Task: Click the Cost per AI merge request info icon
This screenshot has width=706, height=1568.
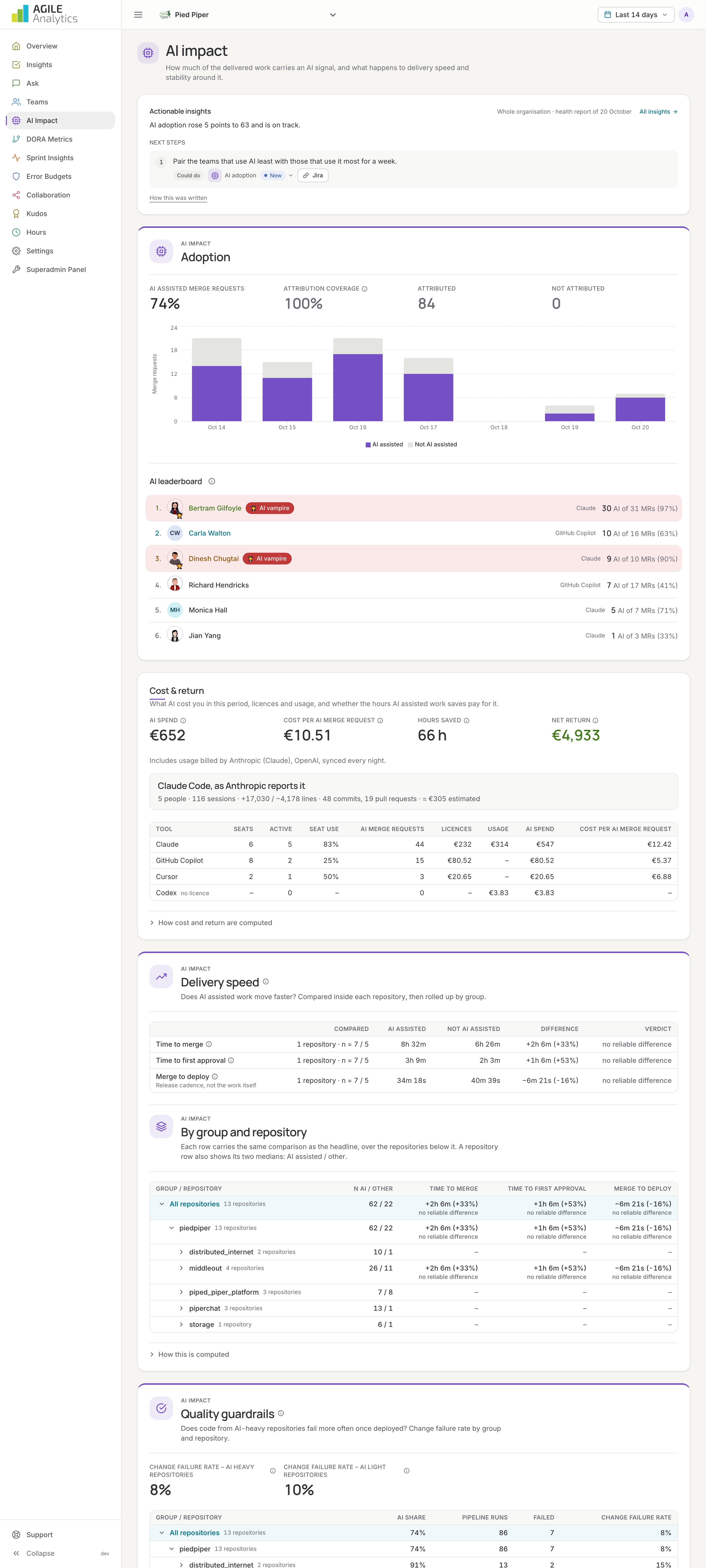Action: tap(380, 721)
